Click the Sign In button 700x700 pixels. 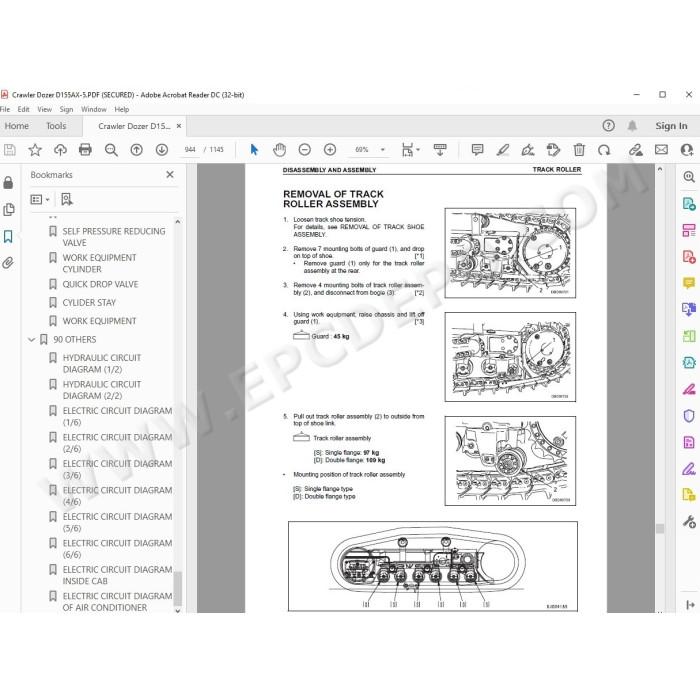pyautogui.click(x=671, y=126)
